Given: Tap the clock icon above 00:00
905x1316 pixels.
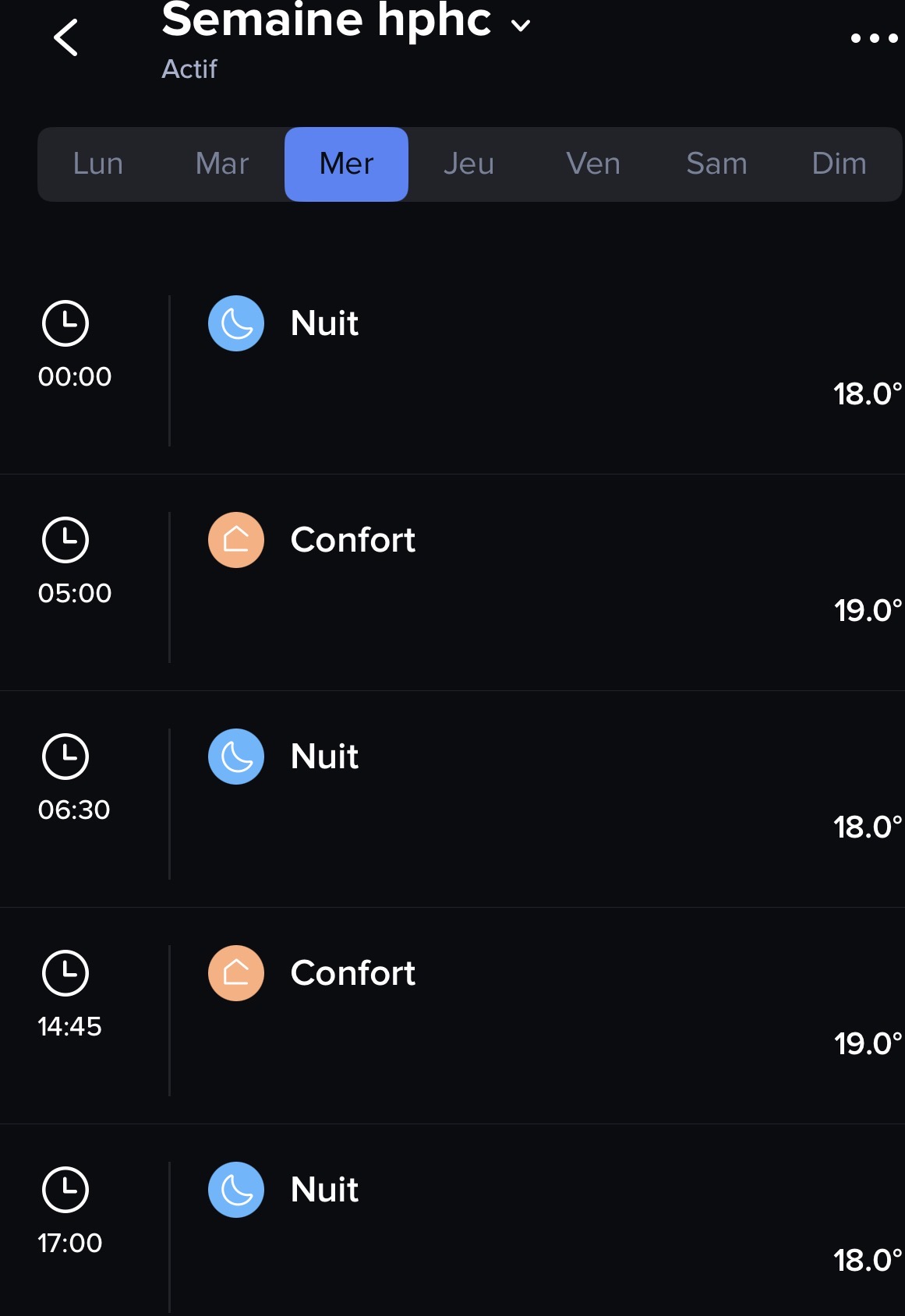Looking at the screenshot, I should (x=65, y=323).
